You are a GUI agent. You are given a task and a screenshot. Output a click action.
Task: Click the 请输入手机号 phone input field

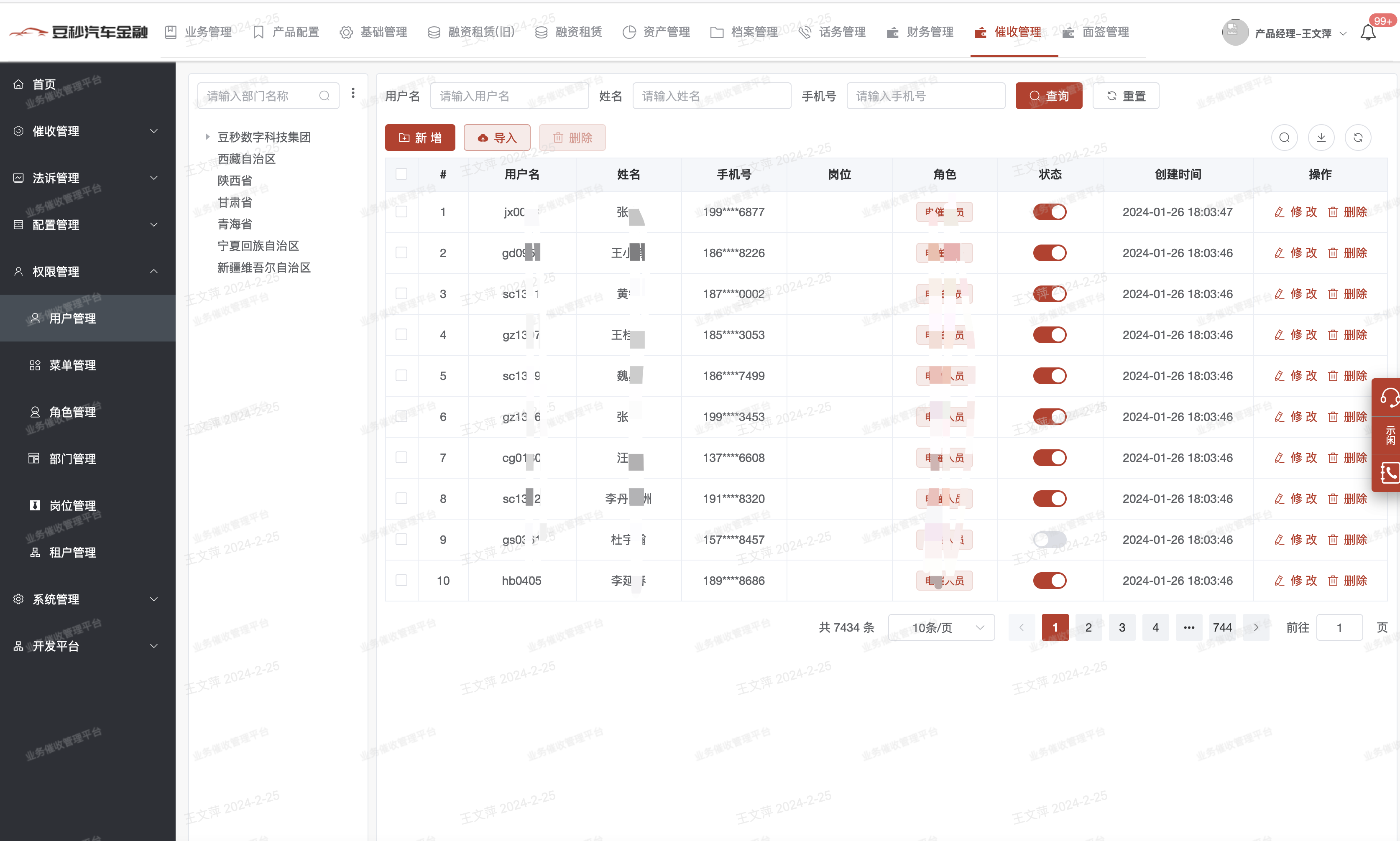tap(925, 96)
